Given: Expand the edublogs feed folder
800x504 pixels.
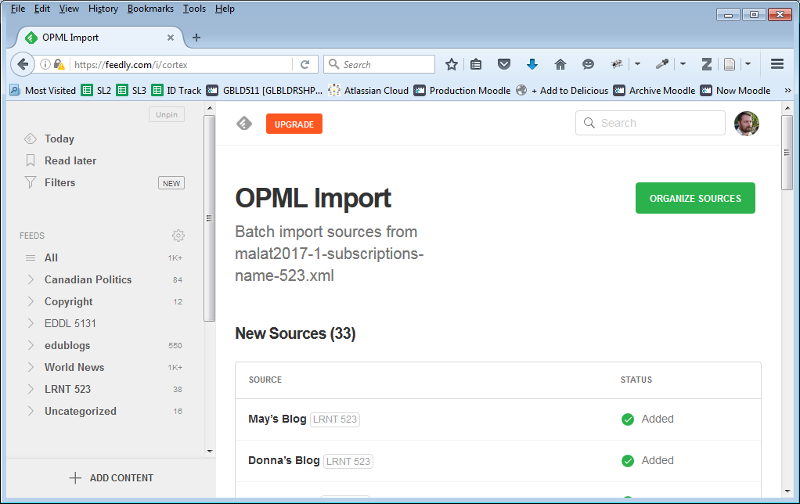Looking at the screenshot, I should coord(31,345).
